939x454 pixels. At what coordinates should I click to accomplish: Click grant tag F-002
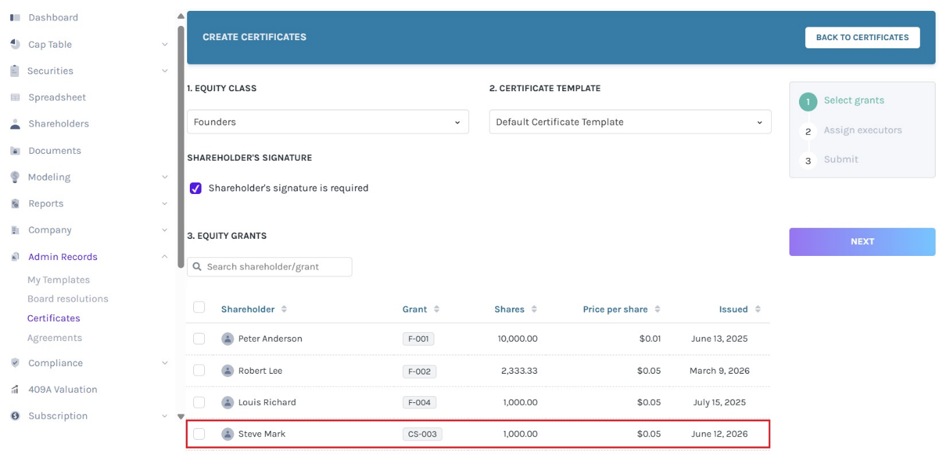(x=419, y=371)
